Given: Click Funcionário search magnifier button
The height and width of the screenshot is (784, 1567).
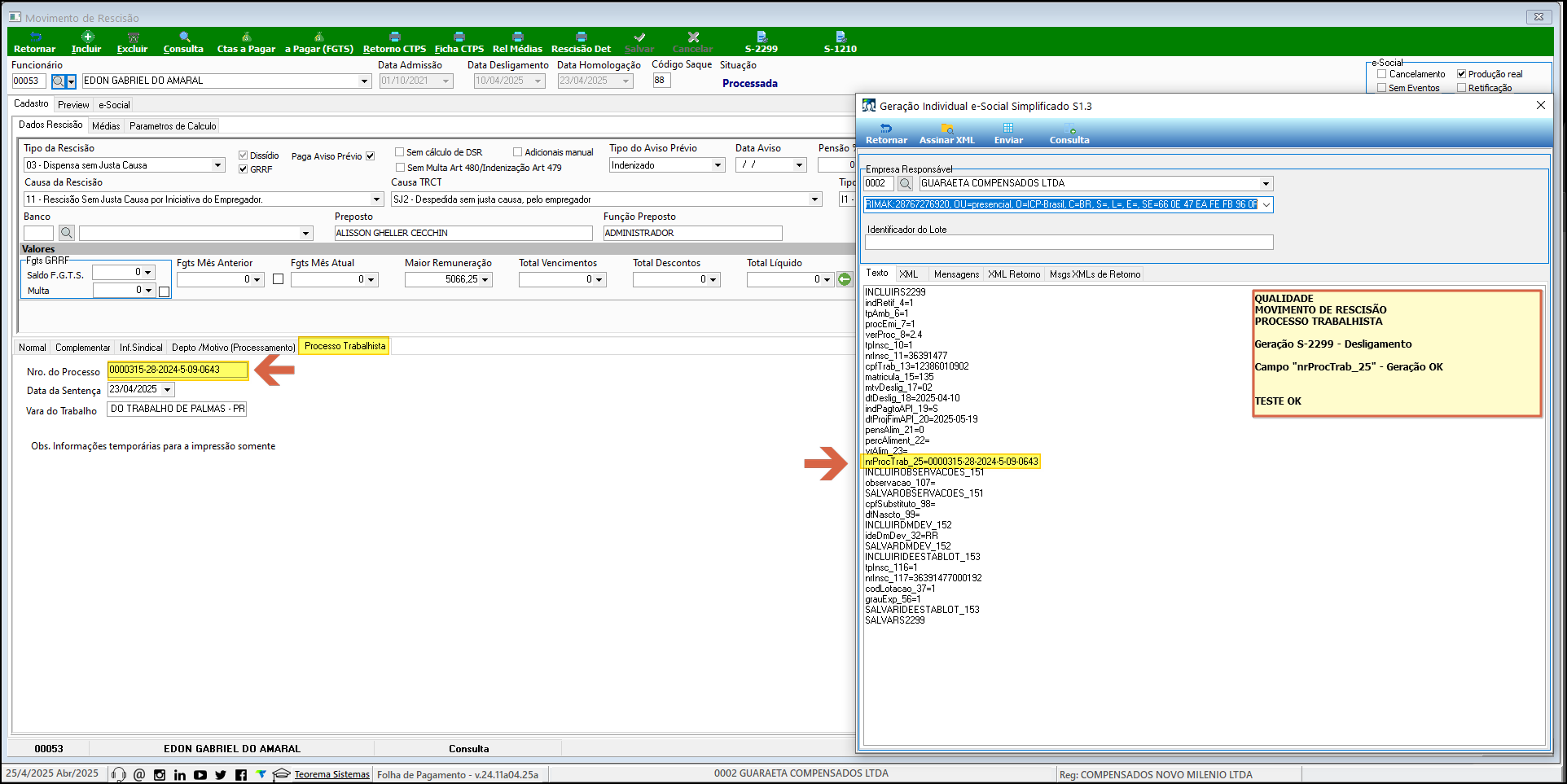Looking at the screenshot, I should pos(58,81).
